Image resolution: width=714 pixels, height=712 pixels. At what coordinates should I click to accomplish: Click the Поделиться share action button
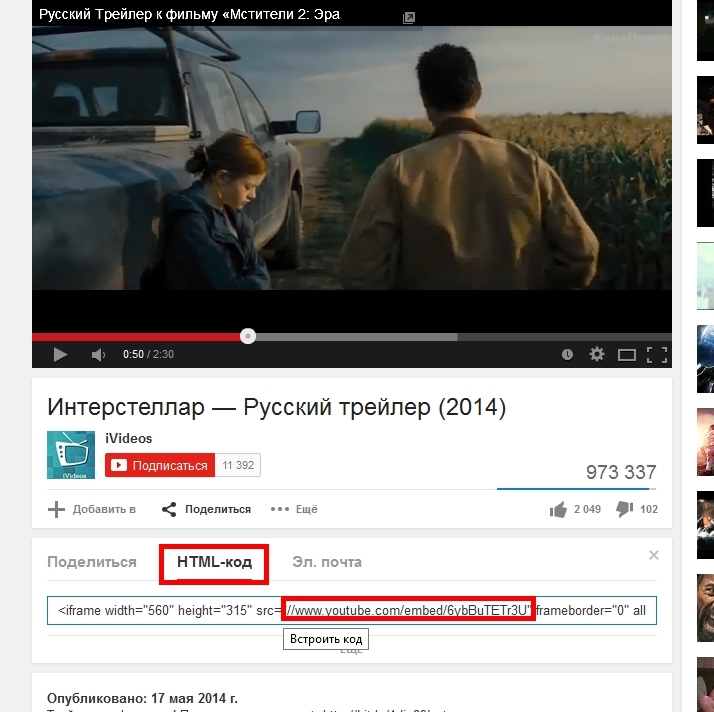pos(206,509)
